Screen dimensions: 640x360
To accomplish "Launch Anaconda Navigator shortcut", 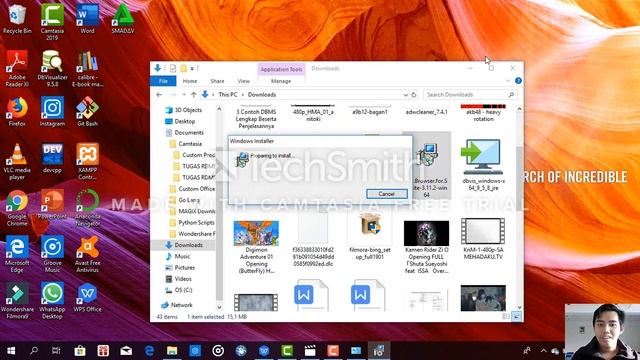I will (x=87, y=208).
